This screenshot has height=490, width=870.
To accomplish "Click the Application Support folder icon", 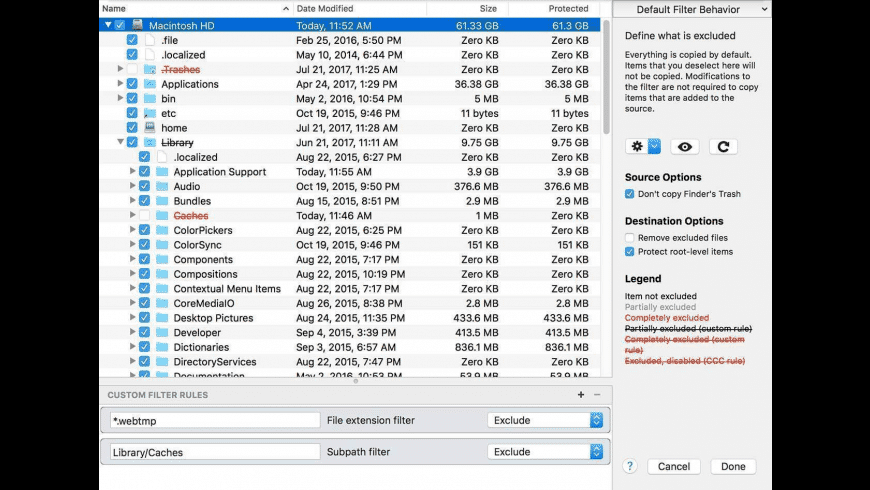I will point(162,171).
